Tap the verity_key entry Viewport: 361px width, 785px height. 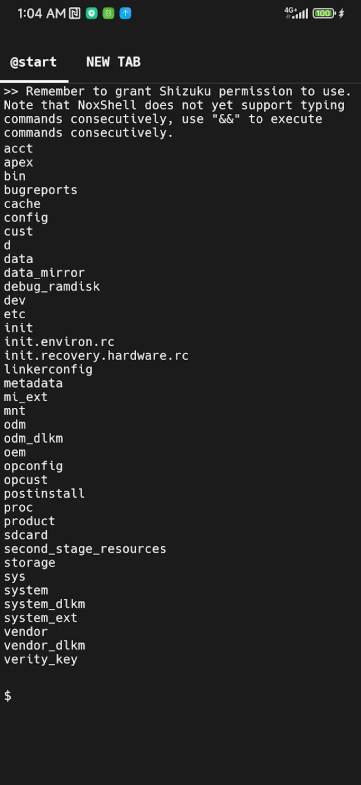(41, 659)
